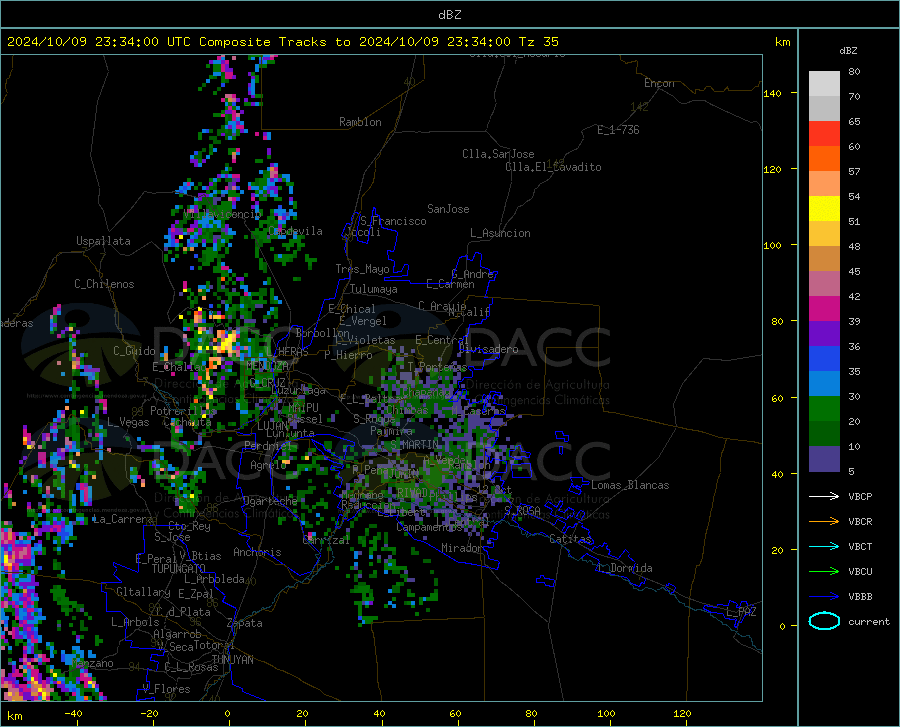The image size is (900, 727).
Task: Click the Manzano map label
Action: tap(92, 663)
